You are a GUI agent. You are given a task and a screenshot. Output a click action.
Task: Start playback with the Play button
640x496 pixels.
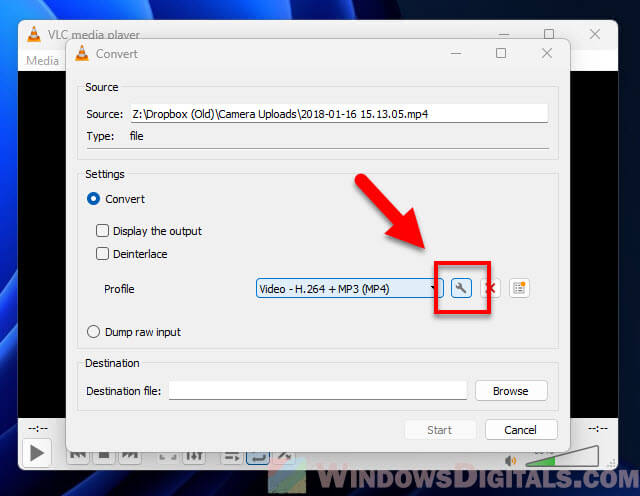point(37,453)
